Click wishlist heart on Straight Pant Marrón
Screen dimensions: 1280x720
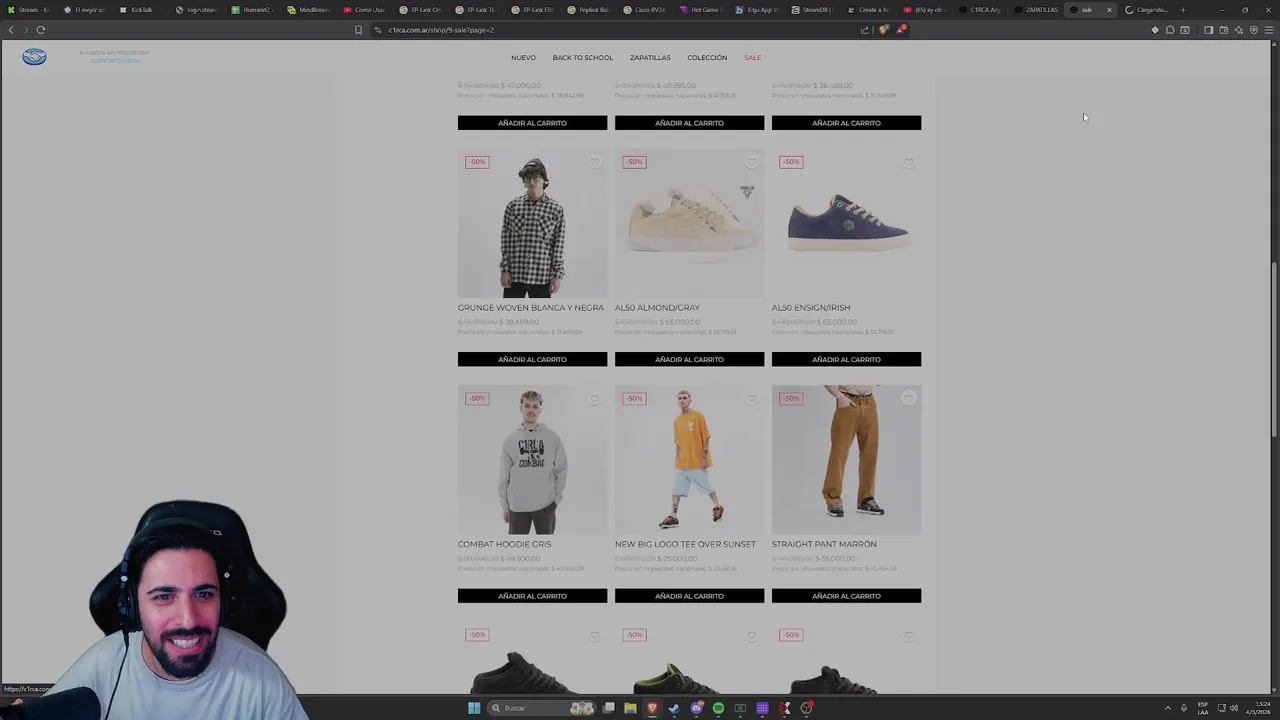coord(908,399)
